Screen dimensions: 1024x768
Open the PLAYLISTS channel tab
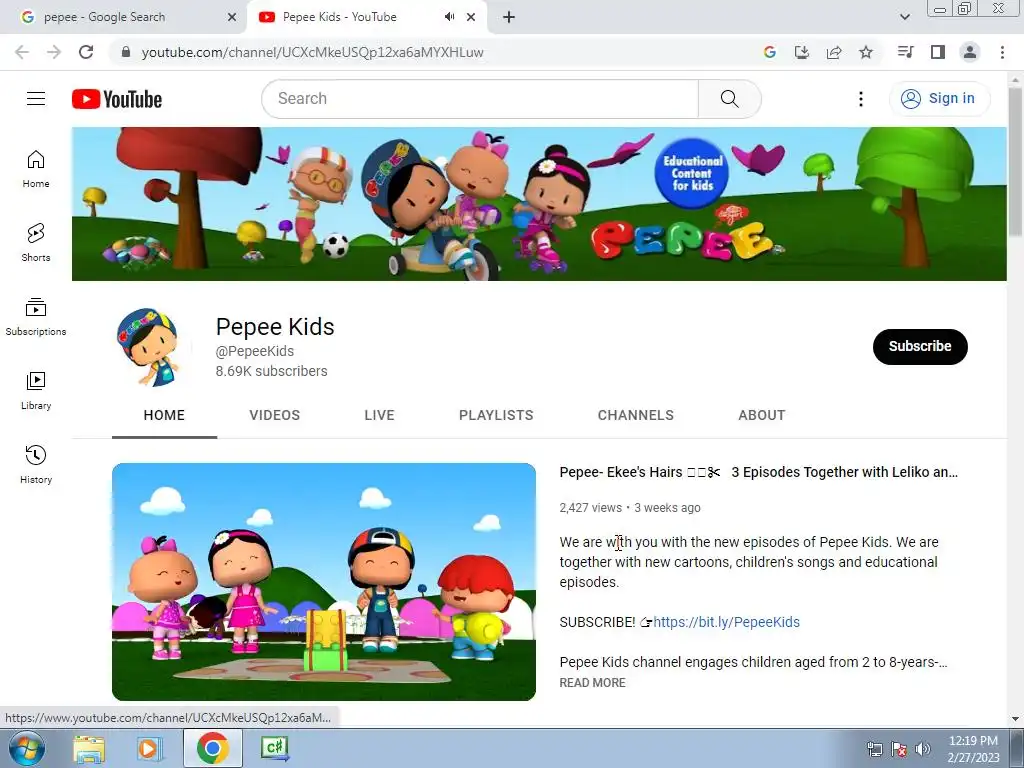pyautogui.click(x=496, y=415)
